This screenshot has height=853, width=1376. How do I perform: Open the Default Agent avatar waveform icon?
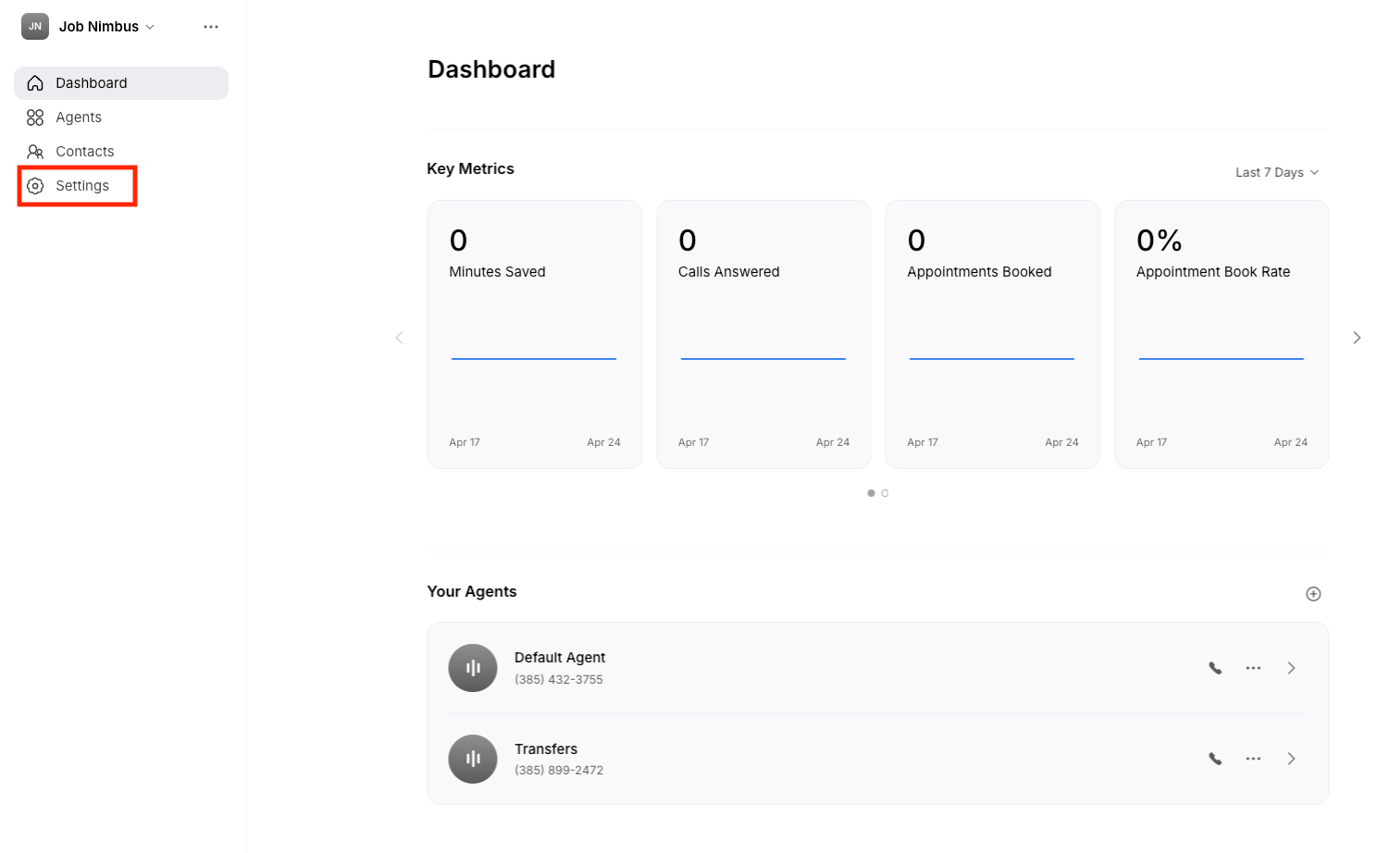click(x=472, y=667)
